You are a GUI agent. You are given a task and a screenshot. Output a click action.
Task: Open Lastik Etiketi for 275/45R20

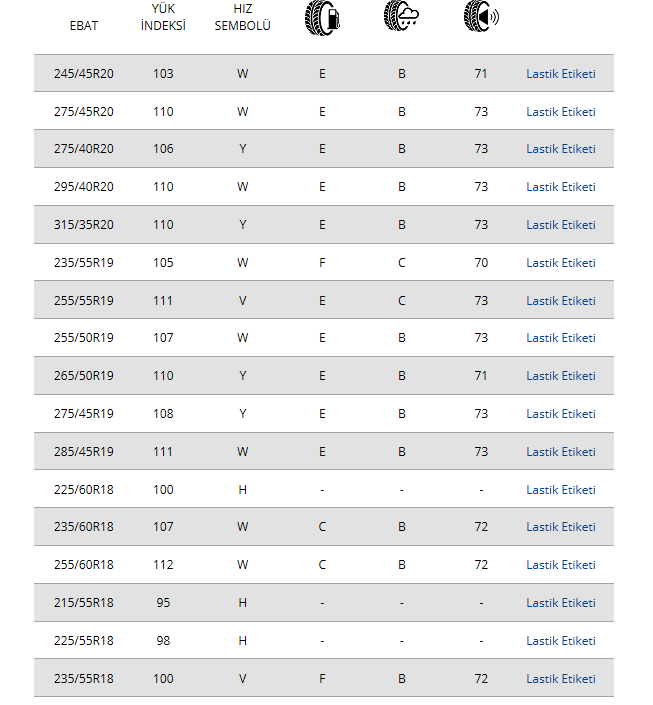point(560,112)
